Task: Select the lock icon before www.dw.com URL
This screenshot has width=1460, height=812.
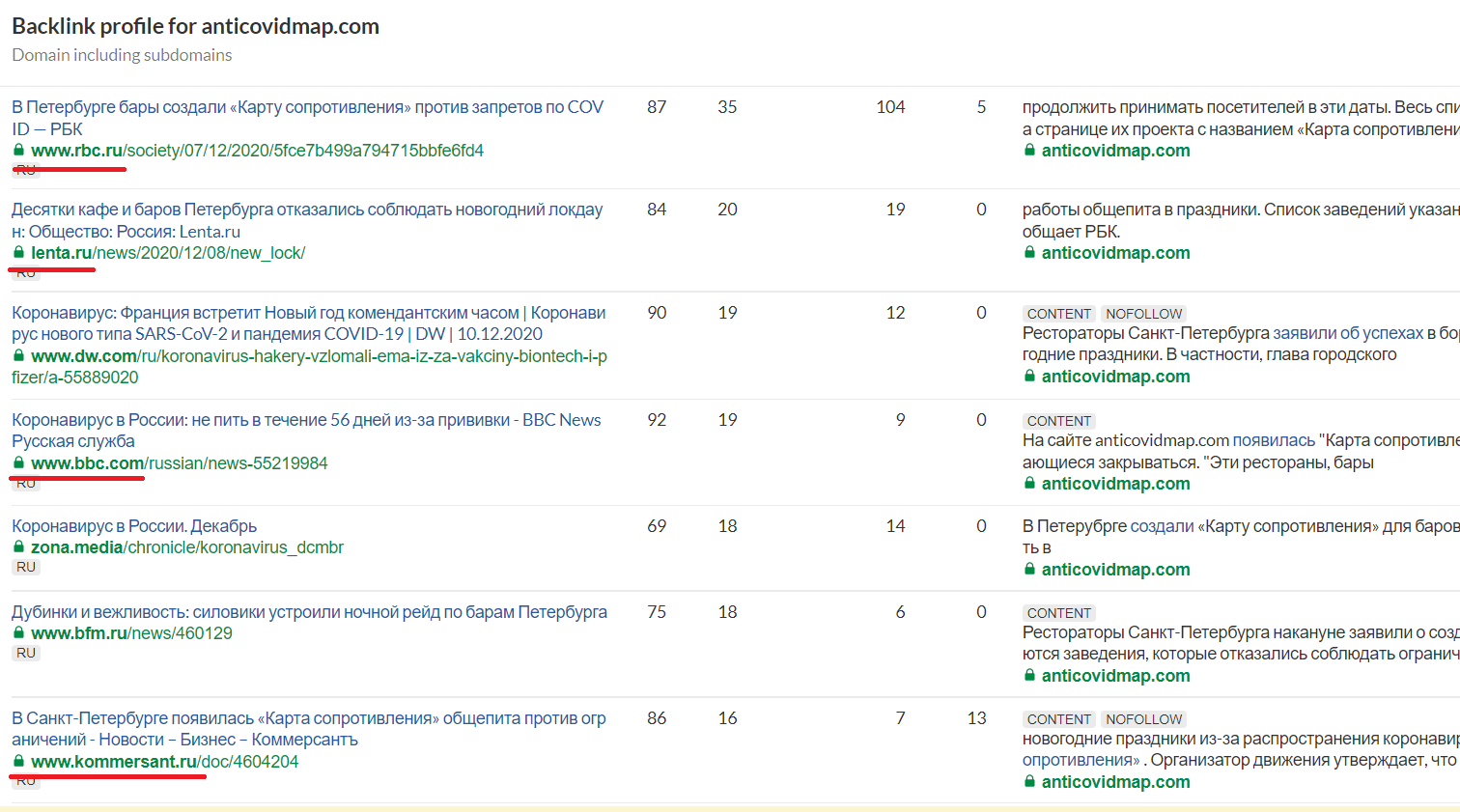Action: (x=18, y=356)
